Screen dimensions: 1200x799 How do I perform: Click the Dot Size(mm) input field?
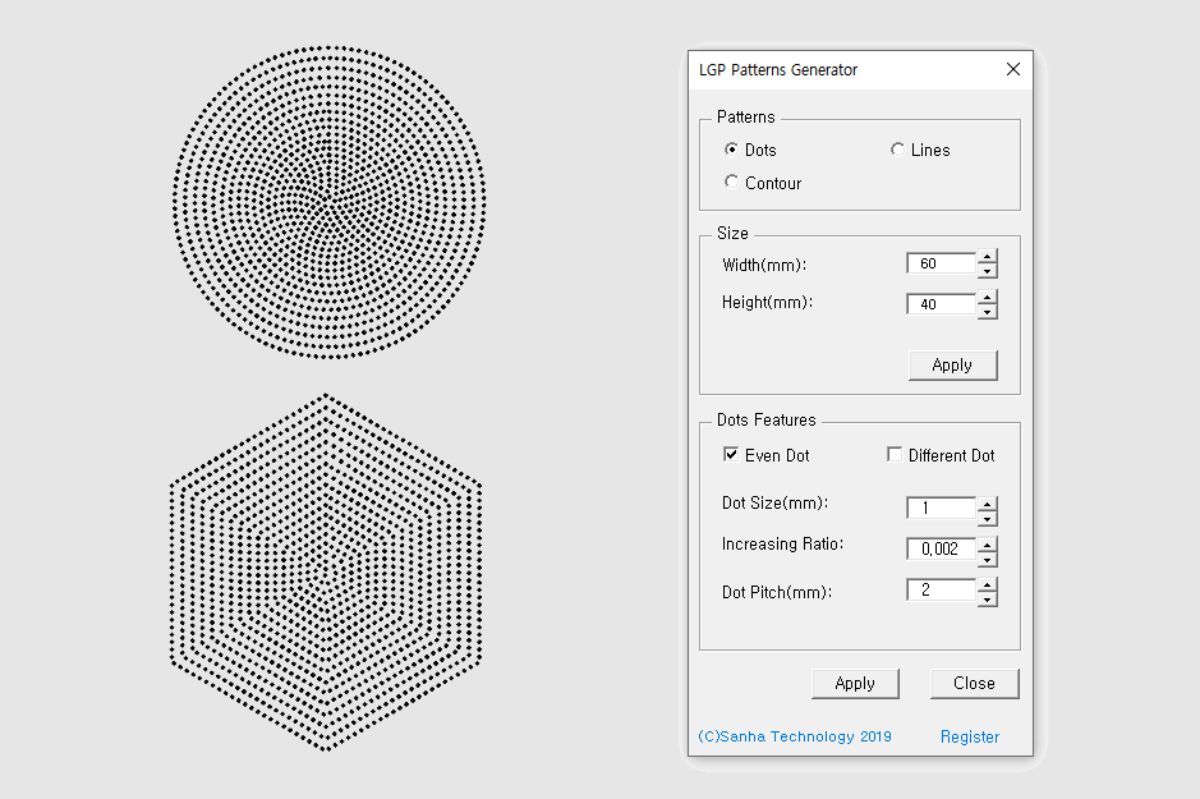(x=941, y=508)
